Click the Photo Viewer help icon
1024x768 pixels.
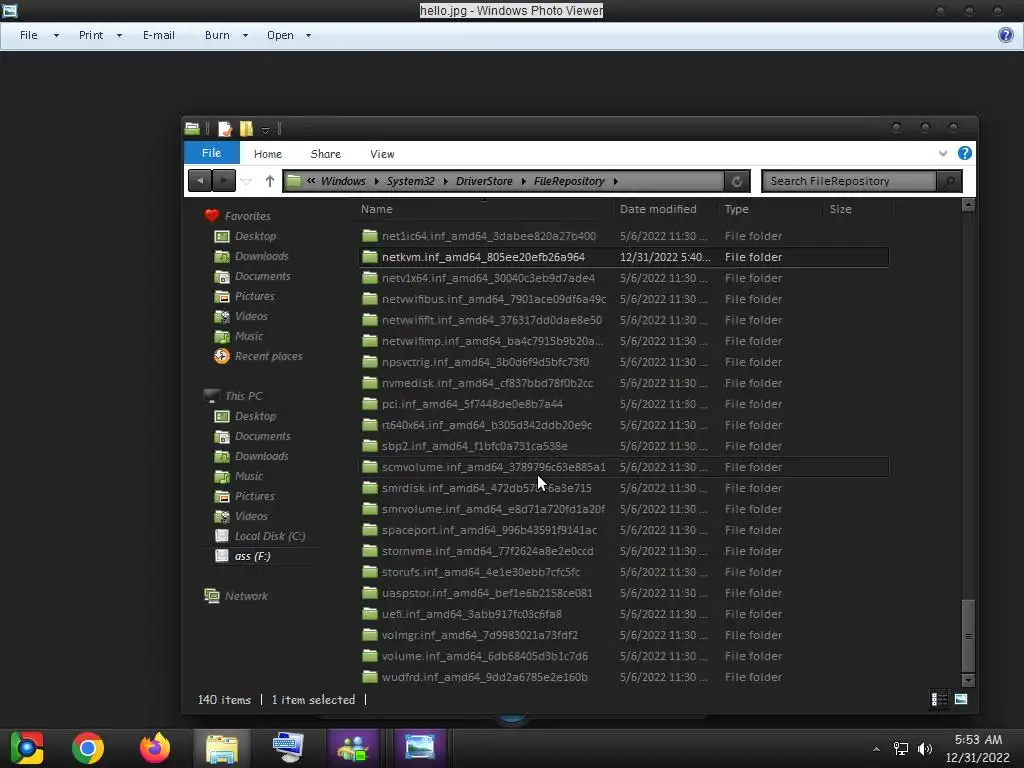(x=1006, y=35)
